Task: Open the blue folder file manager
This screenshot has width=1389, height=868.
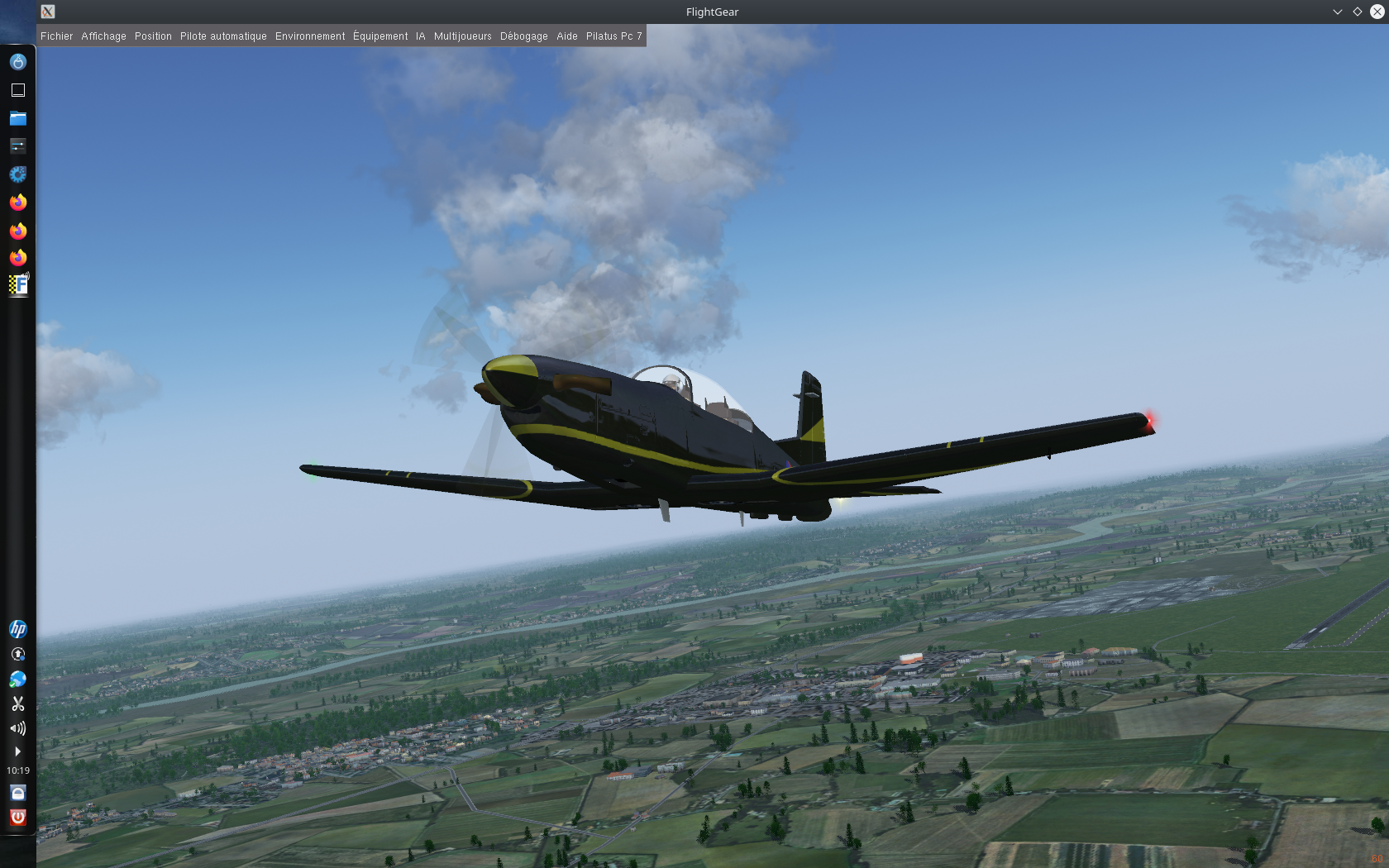Action: pyautogui.click(x=17, y=118)
